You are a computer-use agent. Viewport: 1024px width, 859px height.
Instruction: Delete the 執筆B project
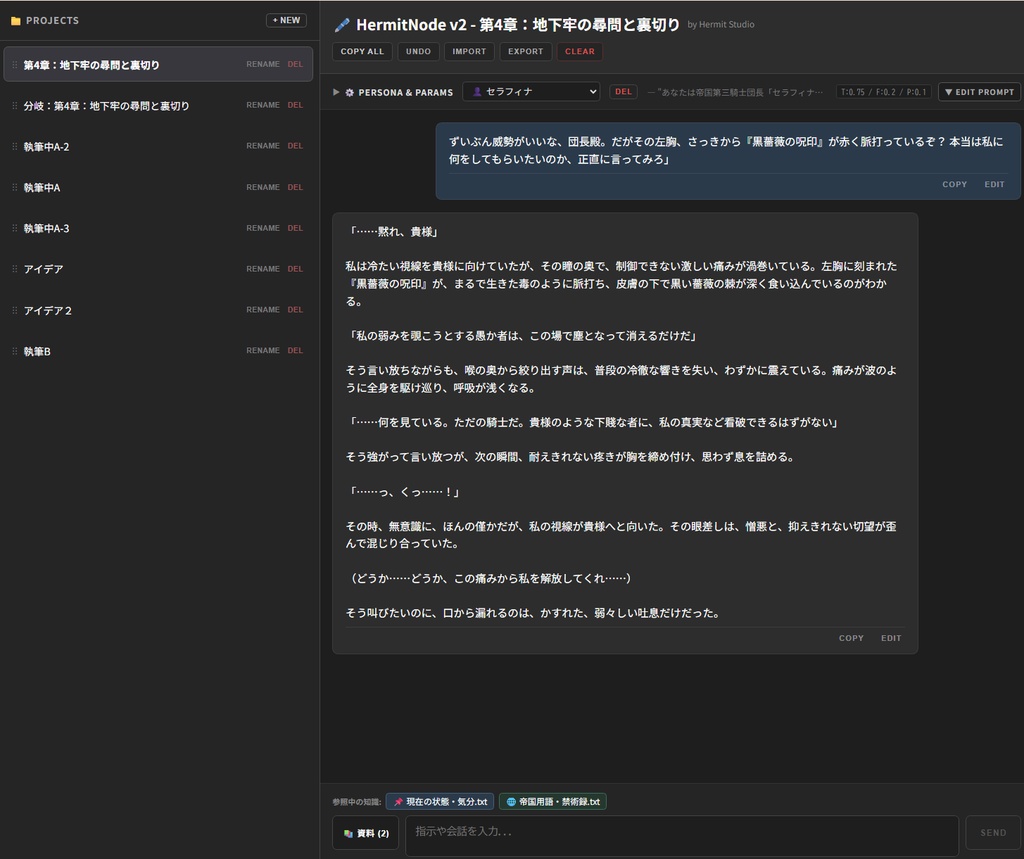(x=295, y=350)
